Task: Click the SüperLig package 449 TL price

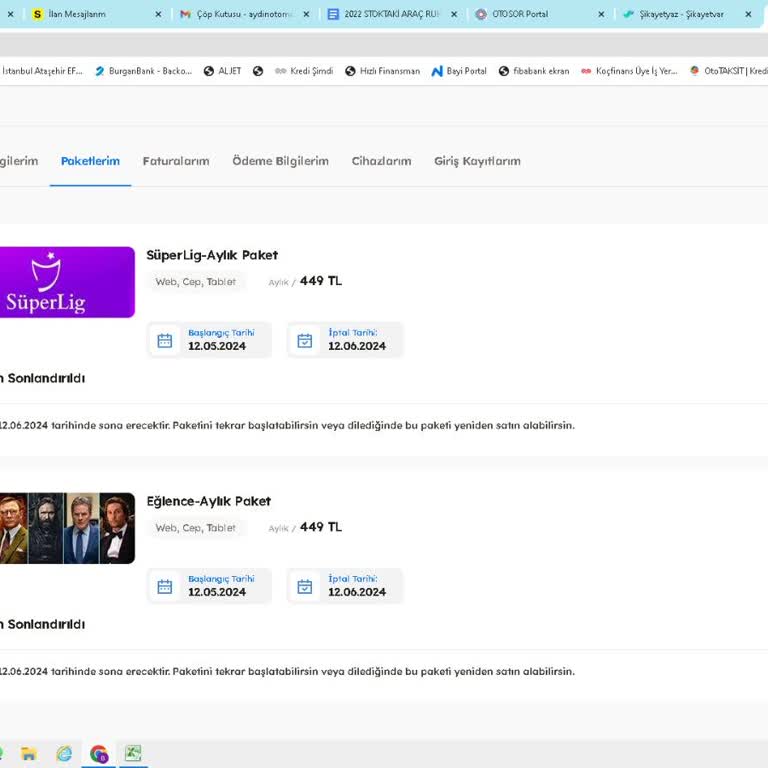Action: point(321,281)
